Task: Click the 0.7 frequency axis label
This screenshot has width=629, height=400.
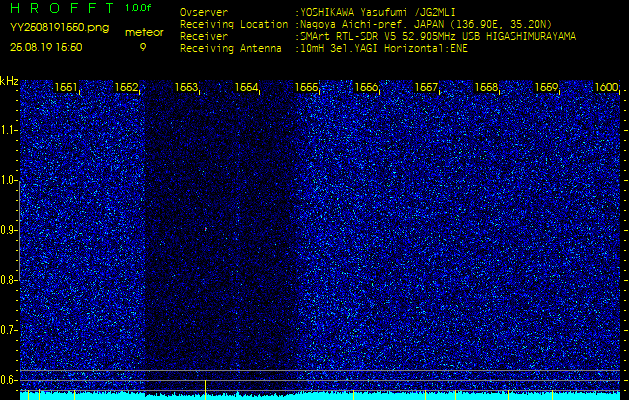Action: pyautogui.click(x=8, y=330)
